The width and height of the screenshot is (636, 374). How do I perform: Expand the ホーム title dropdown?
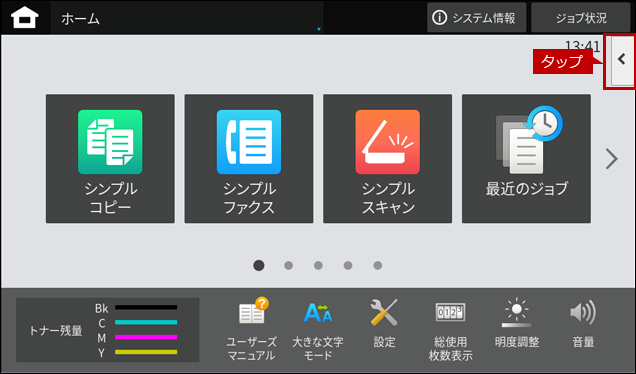coord(187,18)
